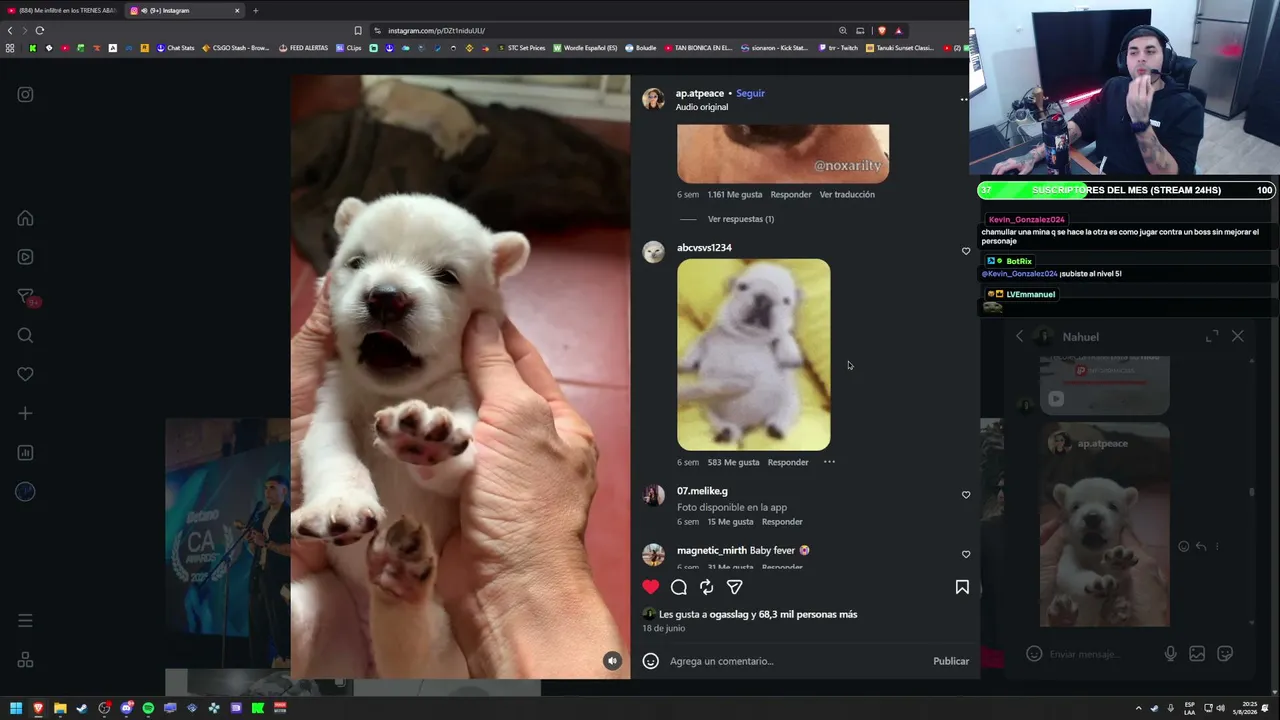Click Publicar to post the comment
This screenshot has width=1280, height=720.
[951, 661]
